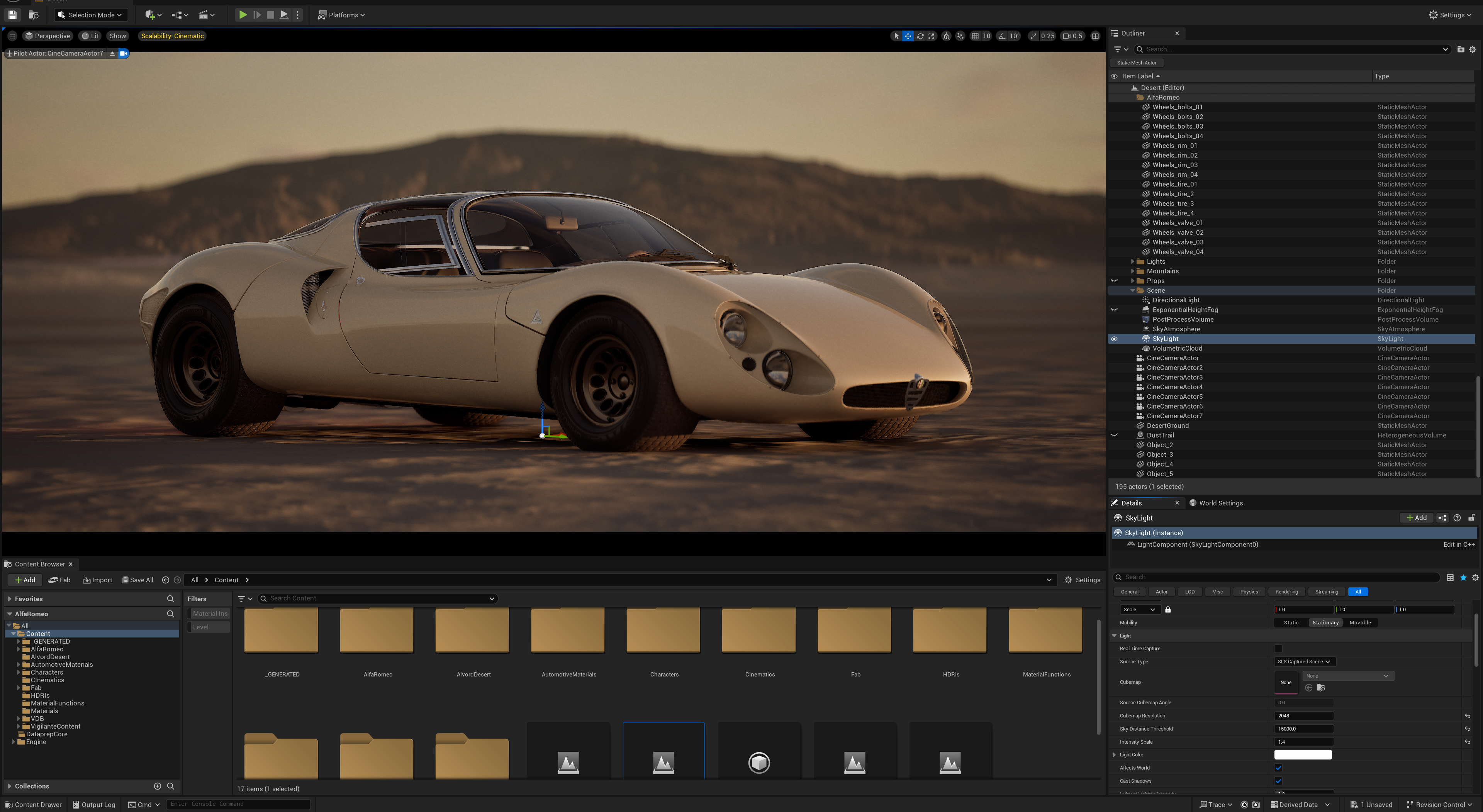Click the scale transform tool icon
This screenshot has height=812, width=1483.
pos(932,36)
